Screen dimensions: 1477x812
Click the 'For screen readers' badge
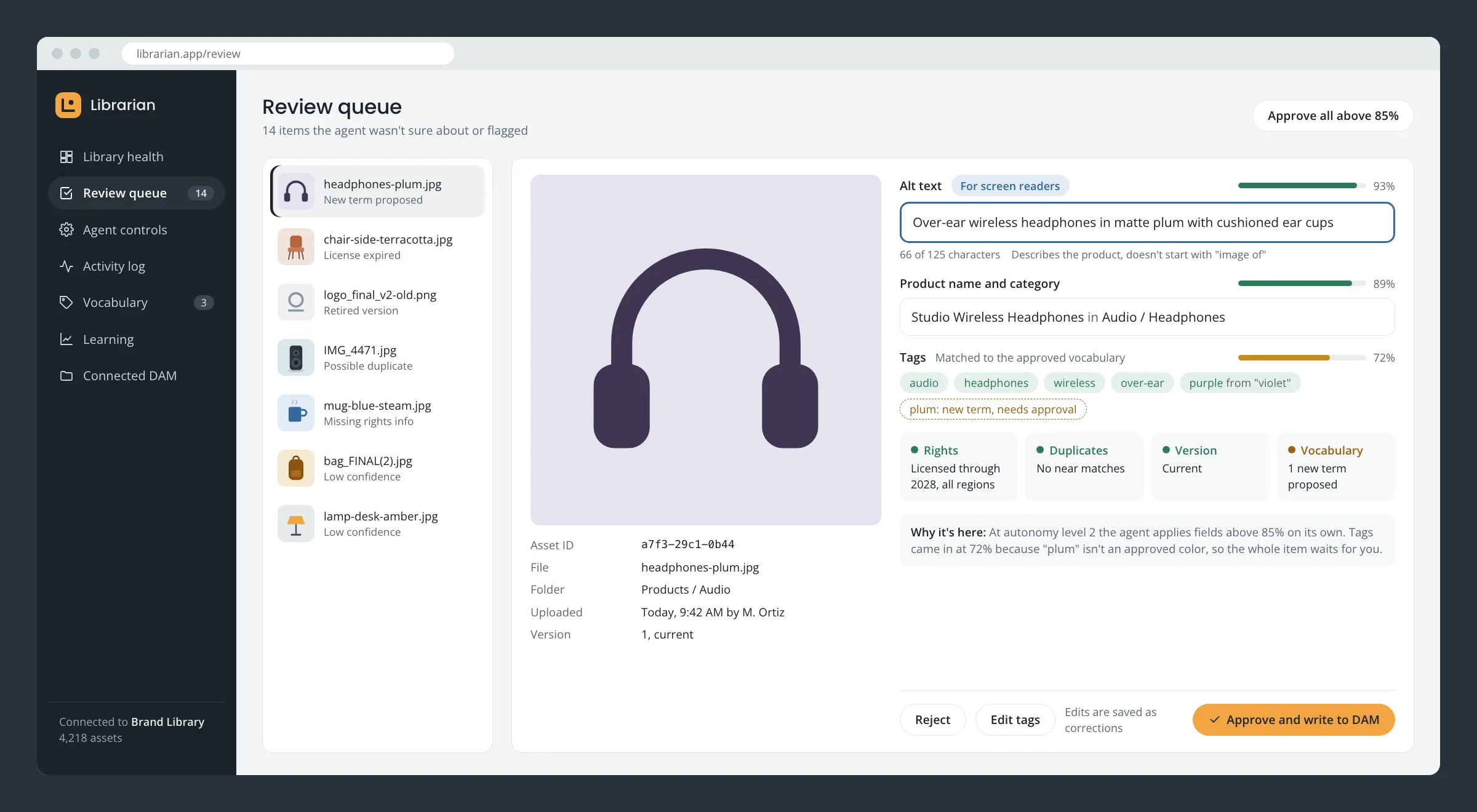1010,186
